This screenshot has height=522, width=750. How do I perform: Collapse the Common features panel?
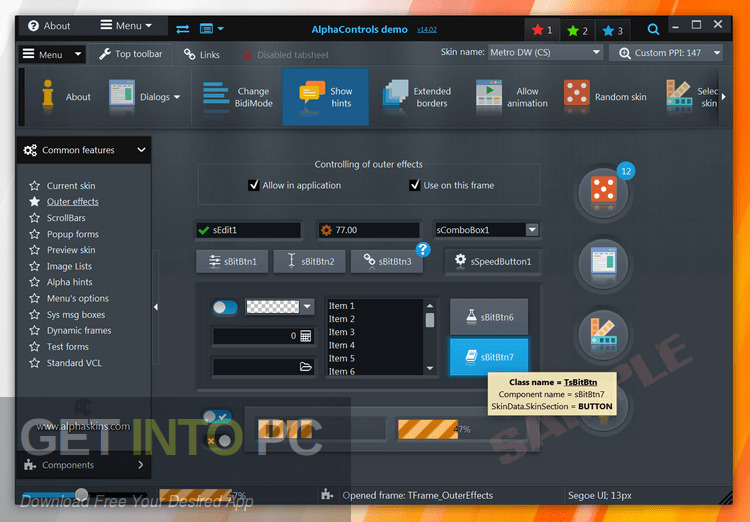[x=141, y=150]
